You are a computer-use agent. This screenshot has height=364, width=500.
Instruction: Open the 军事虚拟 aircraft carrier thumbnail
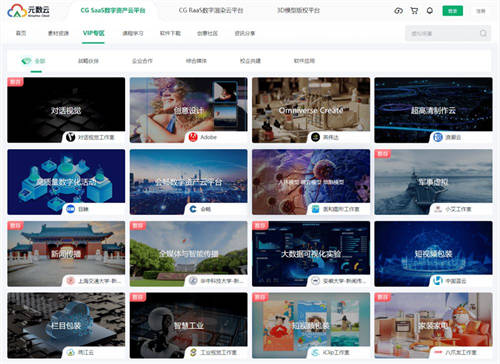click(433, 182)
